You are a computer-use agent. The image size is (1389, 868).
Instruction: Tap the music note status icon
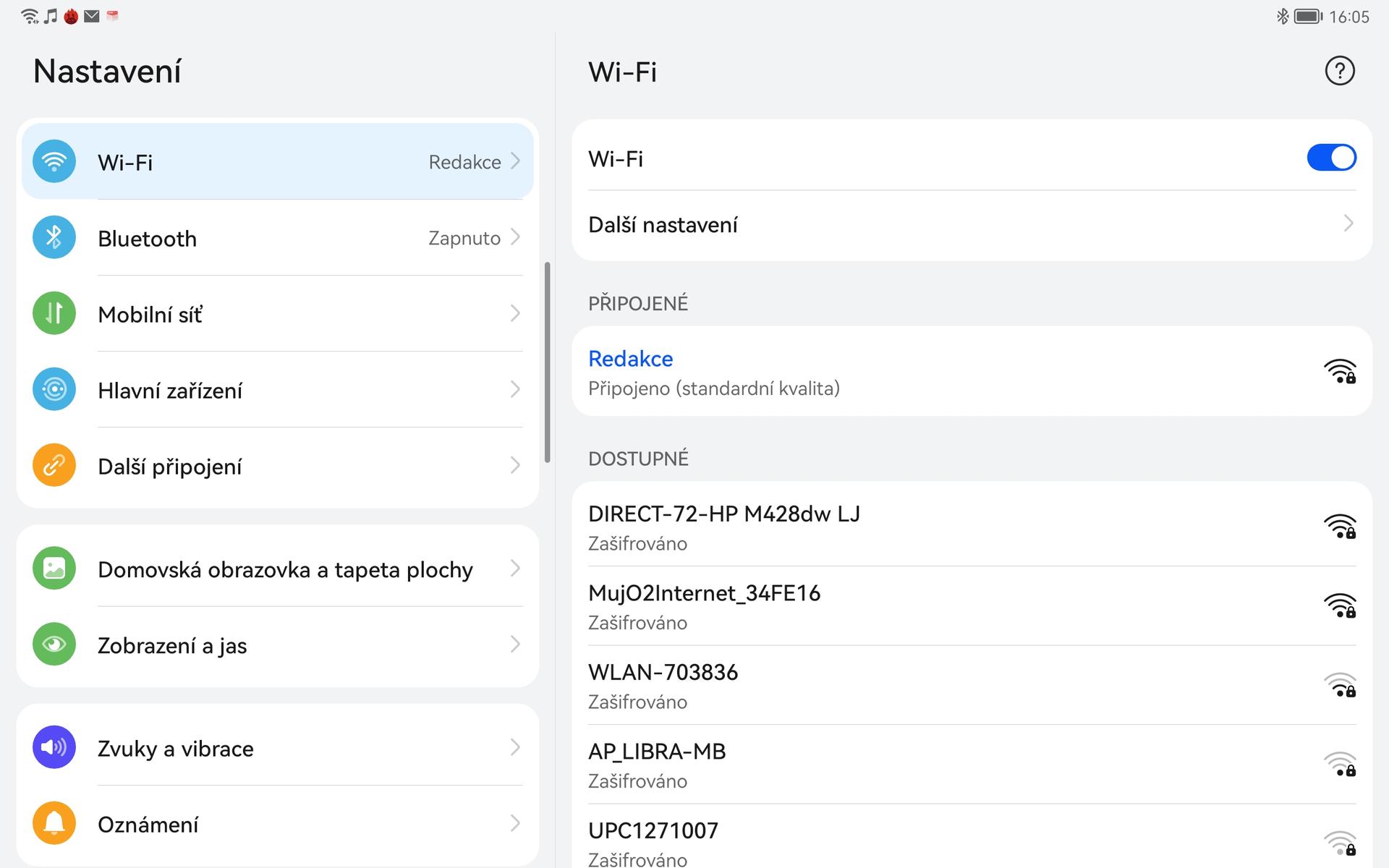51,16
